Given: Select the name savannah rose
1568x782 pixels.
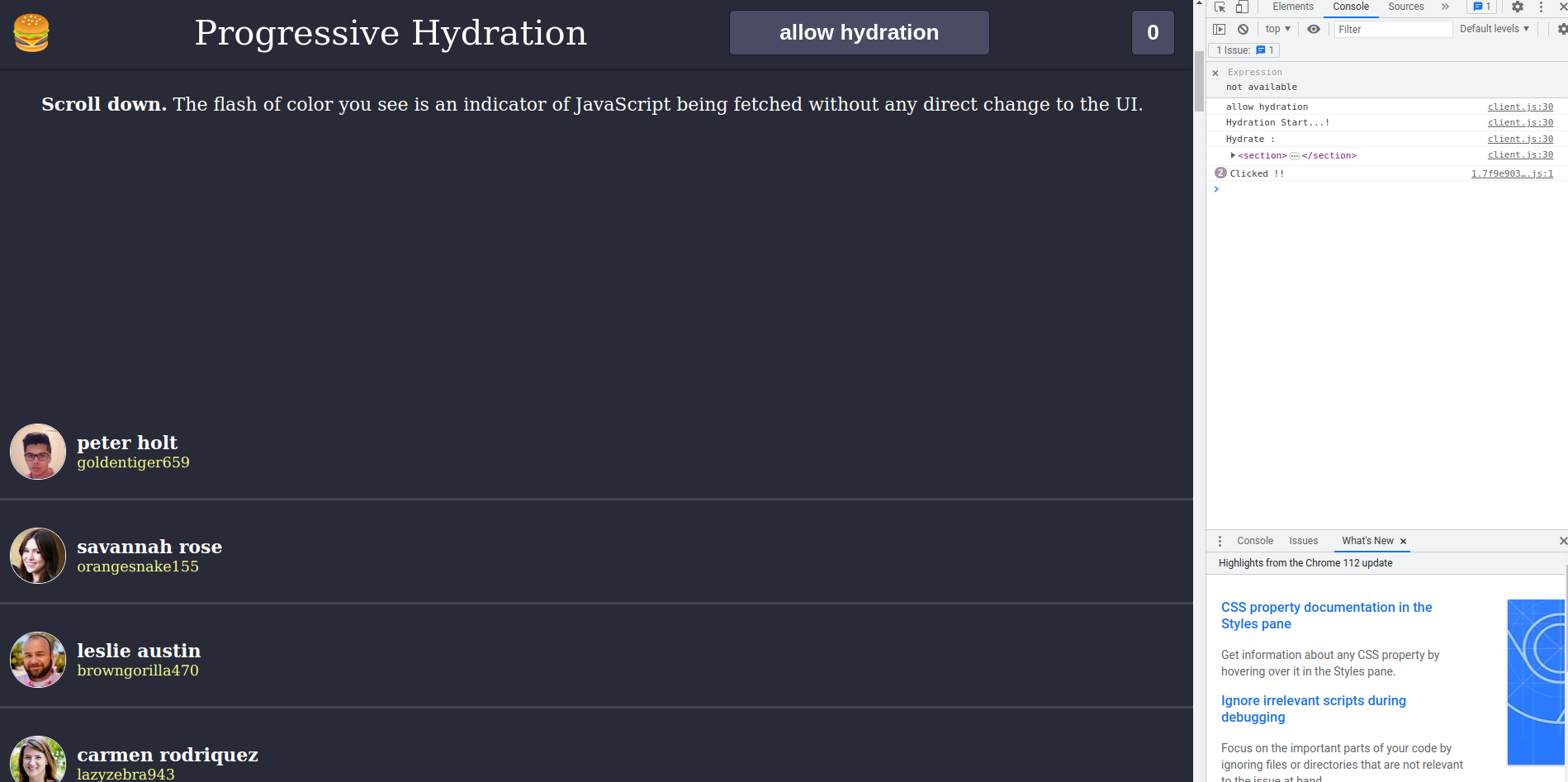Looking at the screenshot, I should click(149, 547).
